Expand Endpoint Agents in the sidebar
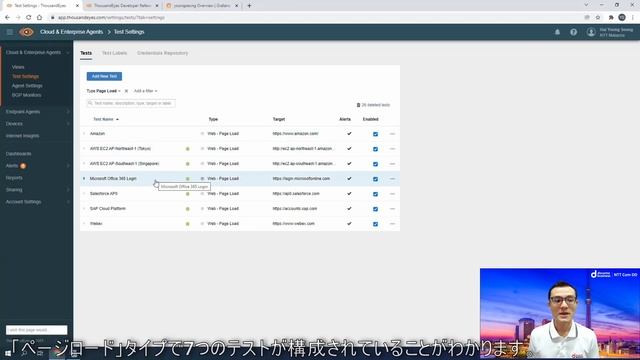The width and height of the screenshot is (640, 360). click(x=68, y=111)
